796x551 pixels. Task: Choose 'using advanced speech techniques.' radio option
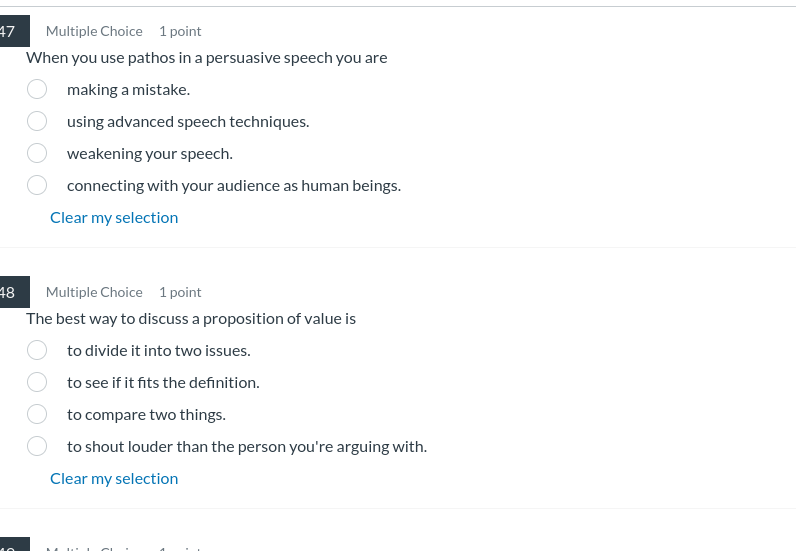click(37, 121)
